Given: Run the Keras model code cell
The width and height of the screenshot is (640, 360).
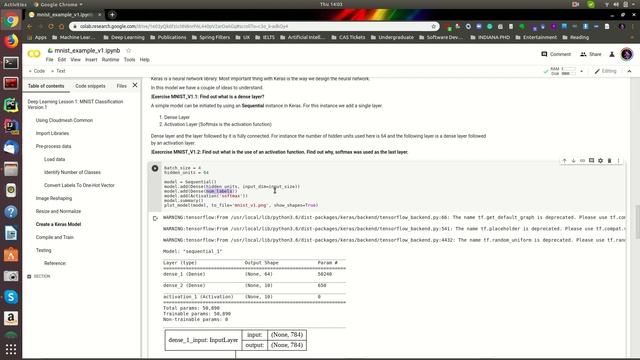Looking at the screenshot, I should pos(155,168).
